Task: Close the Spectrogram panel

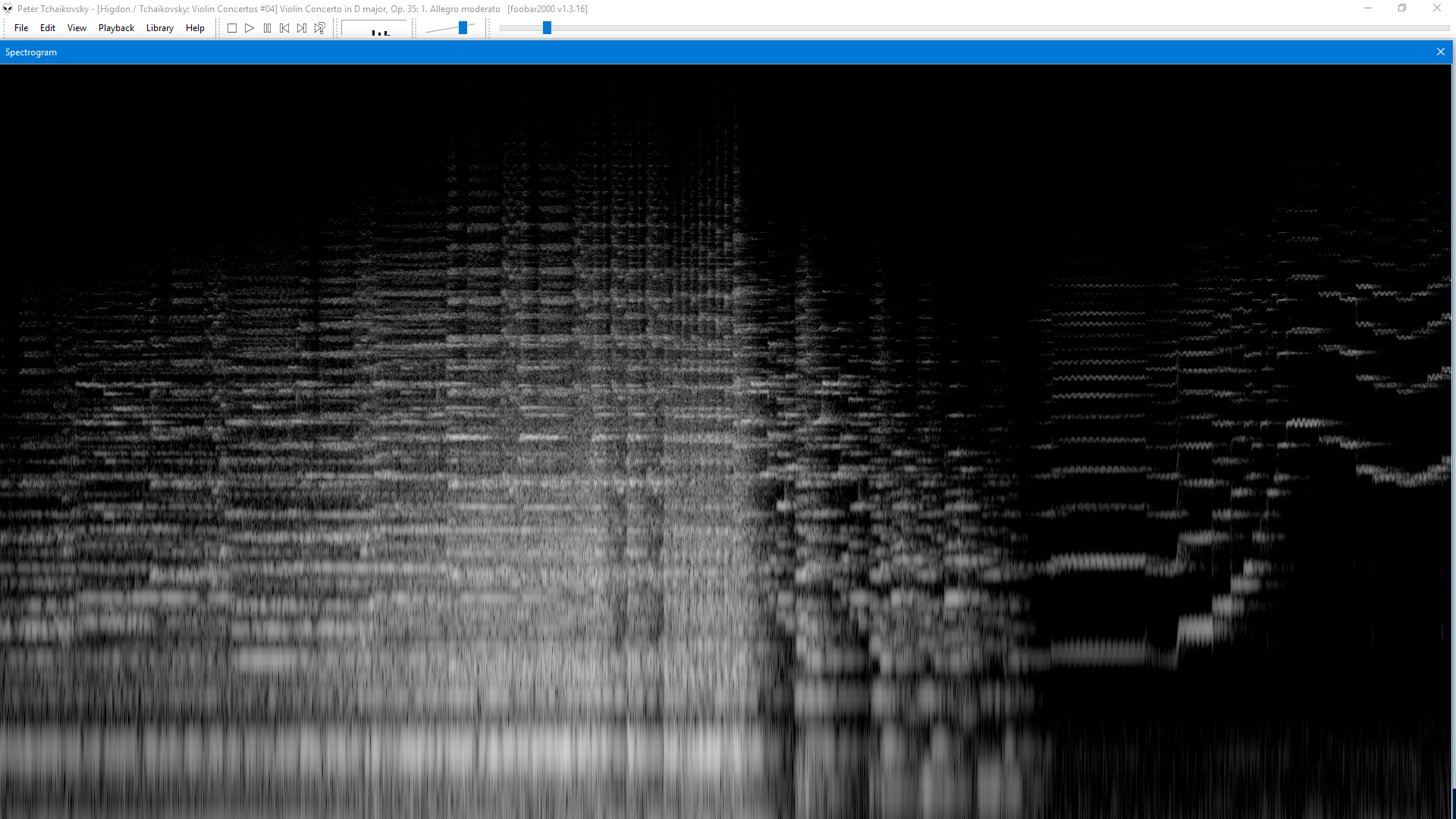Action: tap(1441, 52)
